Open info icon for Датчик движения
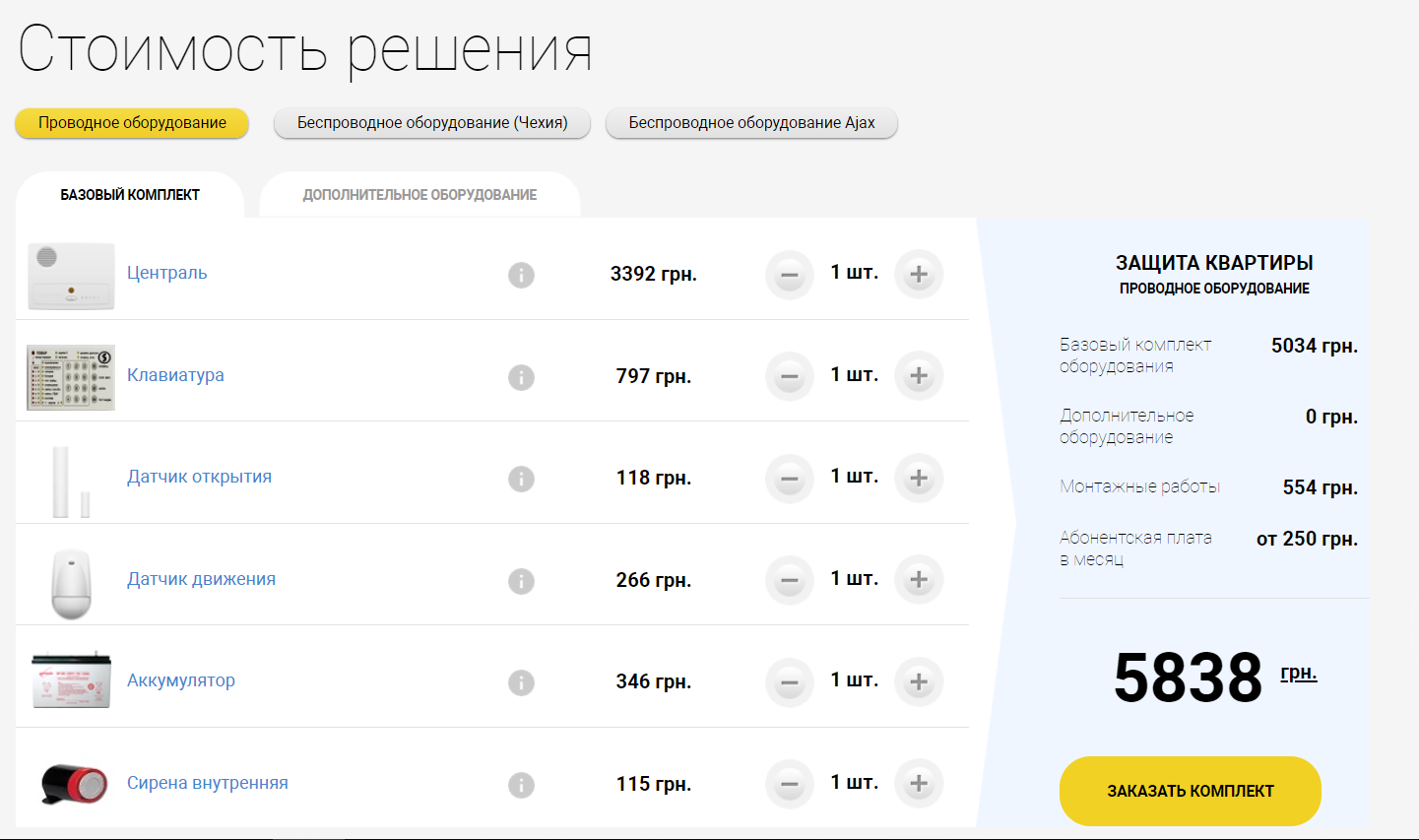This screenshot has height=840, width=1419. click(x=521, y=581)
